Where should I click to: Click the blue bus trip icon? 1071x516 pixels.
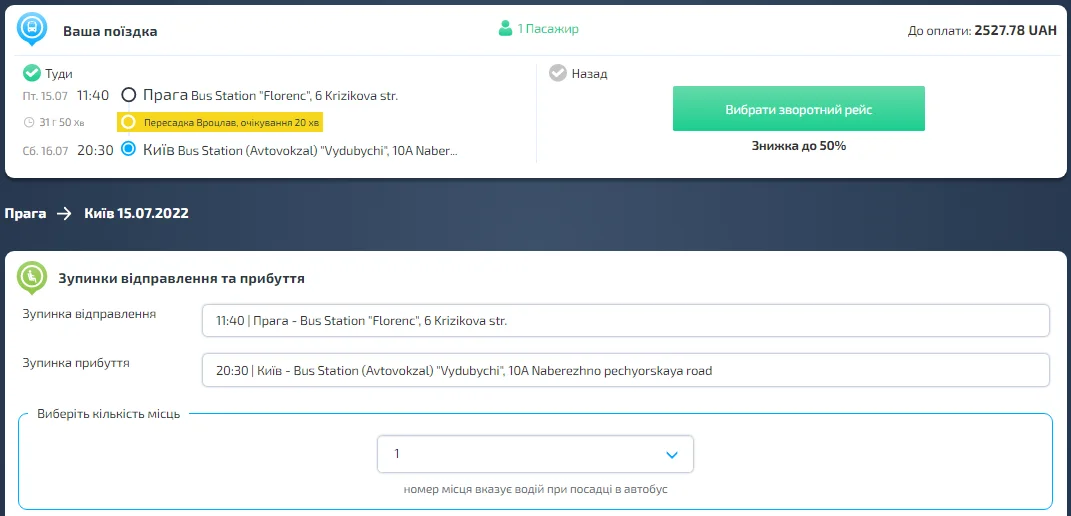tap(32, 29)
